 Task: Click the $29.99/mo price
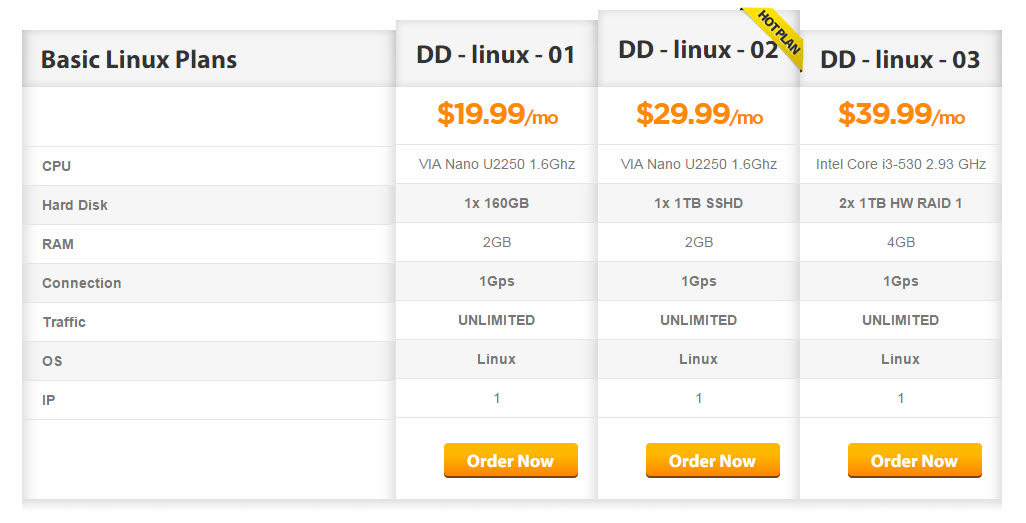click(x=699, y=115)
